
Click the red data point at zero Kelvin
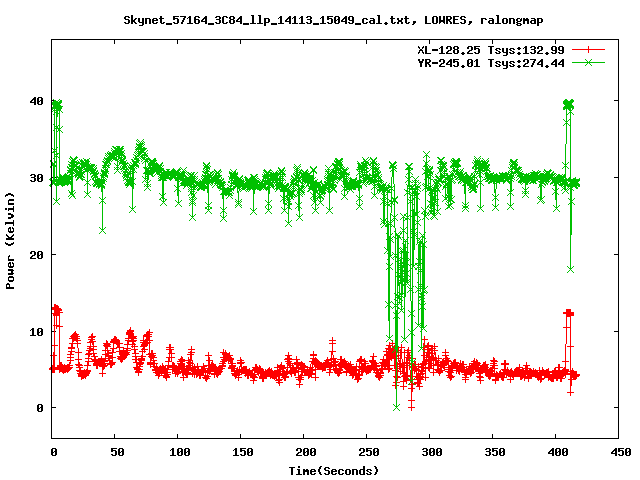pos(411,407)
